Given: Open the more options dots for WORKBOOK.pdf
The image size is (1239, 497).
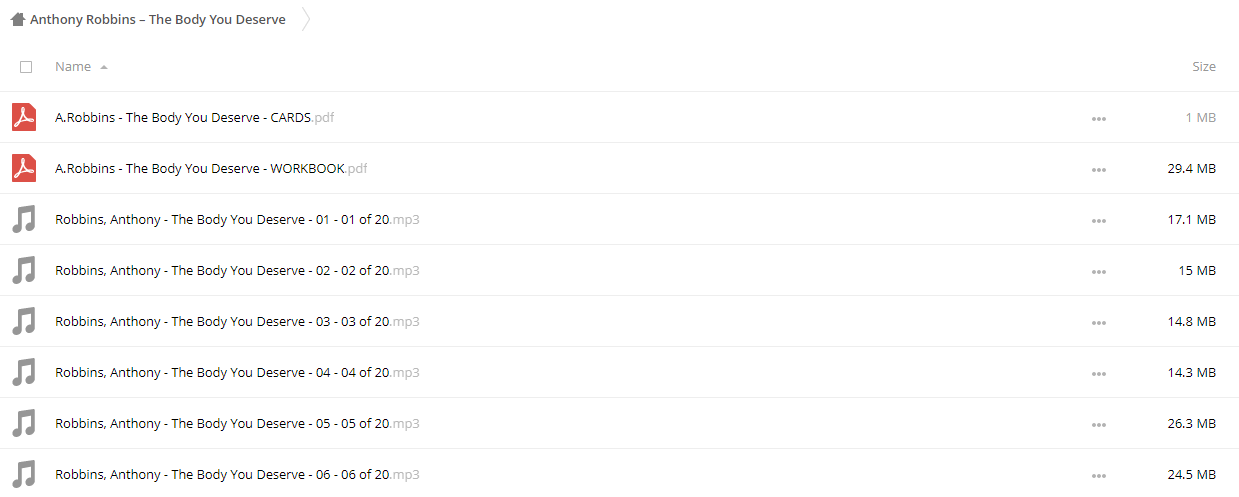Looking at the screenshot, I should point(1099,169).
